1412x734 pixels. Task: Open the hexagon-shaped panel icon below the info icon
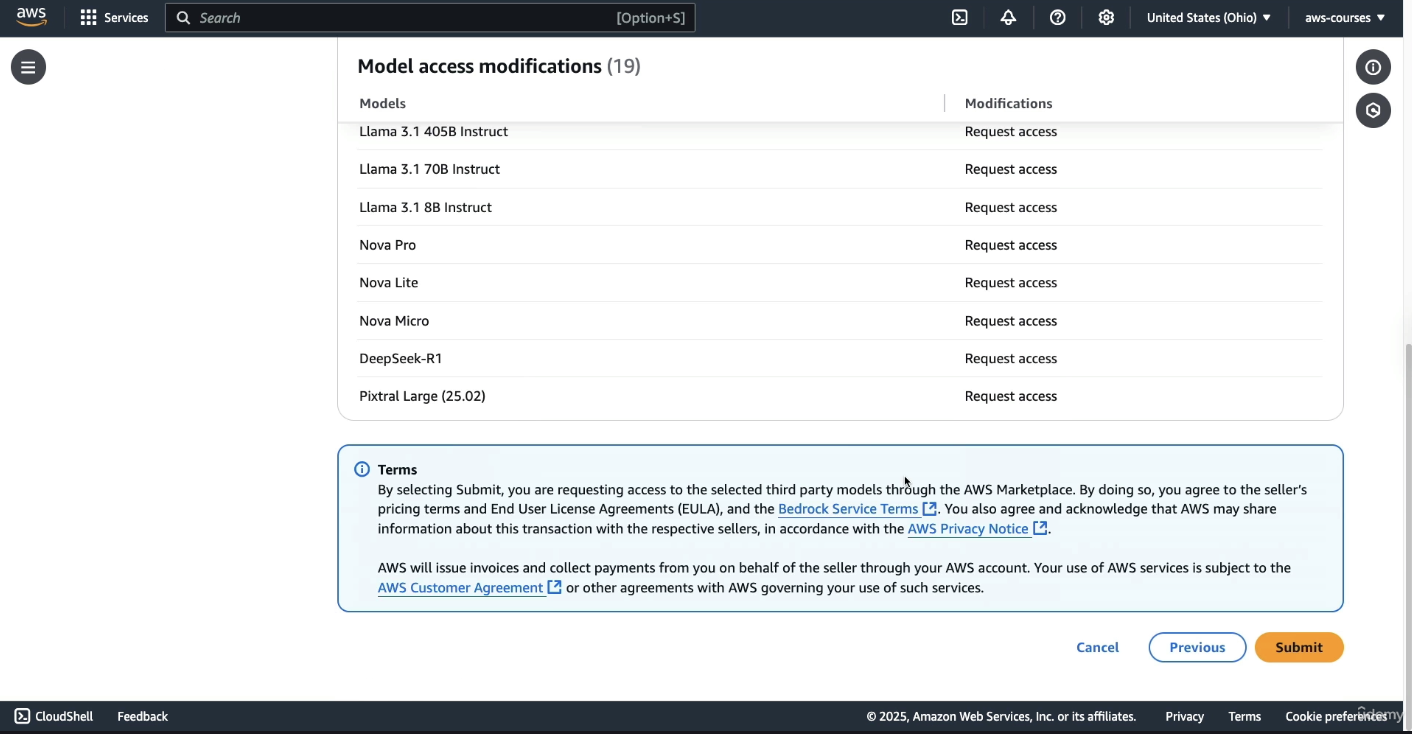1373,111
